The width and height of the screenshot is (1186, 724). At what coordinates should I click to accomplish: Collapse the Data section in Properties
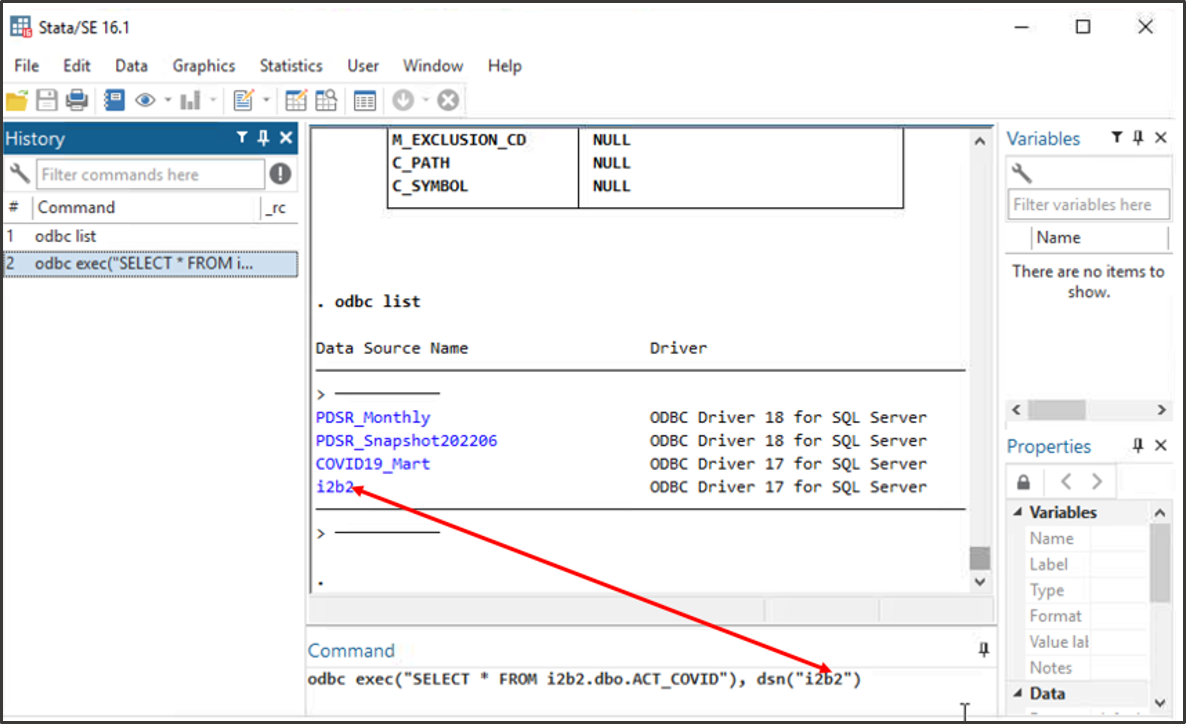(1018, 693)
